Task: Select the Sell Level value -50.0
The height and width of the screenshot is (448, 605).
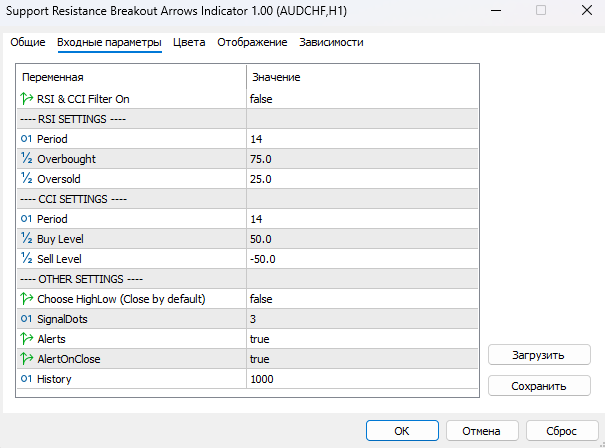Action: click(x=362, y=259)
